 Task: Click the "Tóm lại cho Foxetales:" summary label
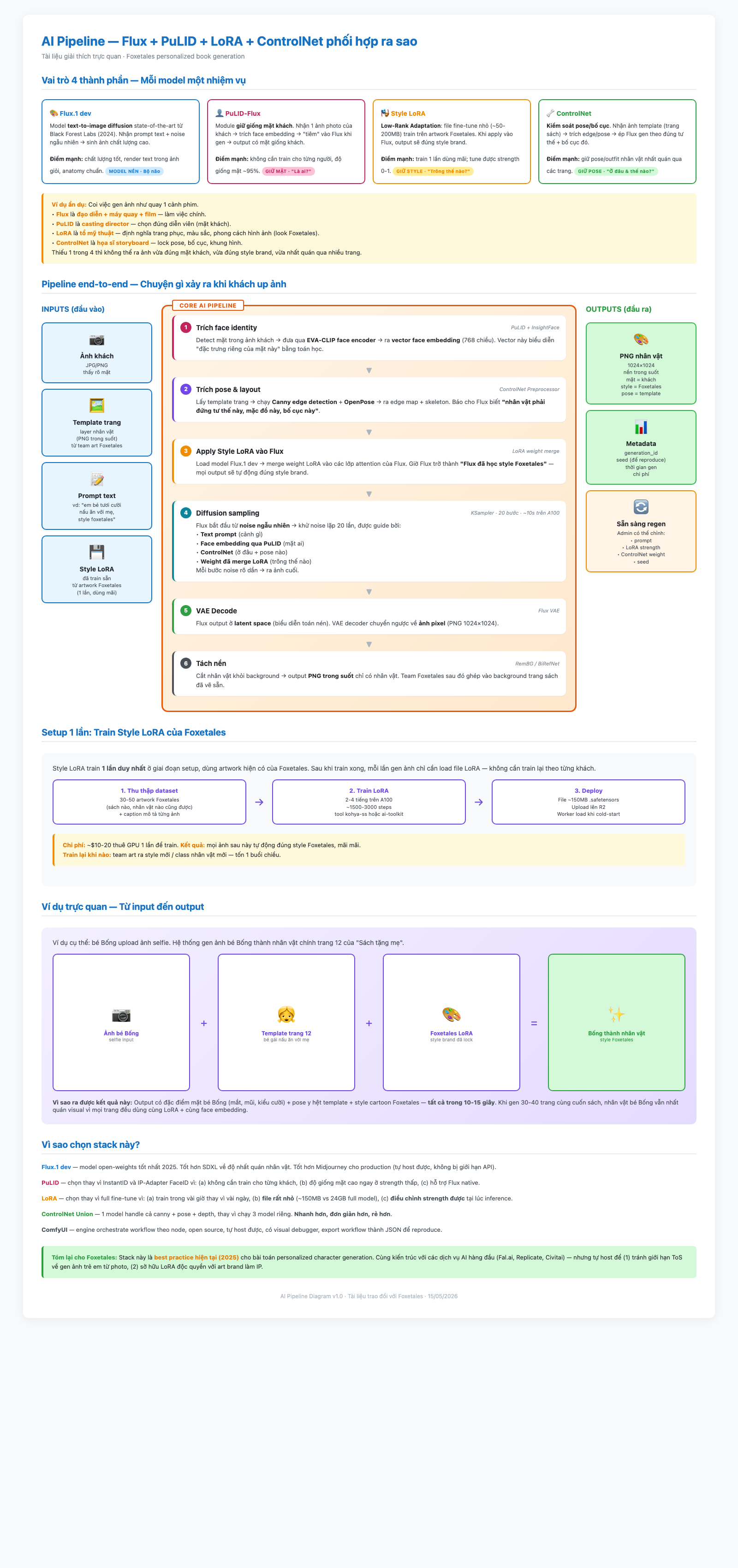(x=84, y=1257)
